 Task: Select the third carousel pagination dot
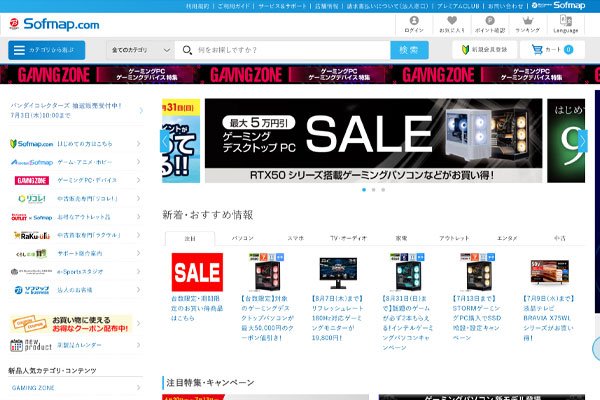(383, 190)
